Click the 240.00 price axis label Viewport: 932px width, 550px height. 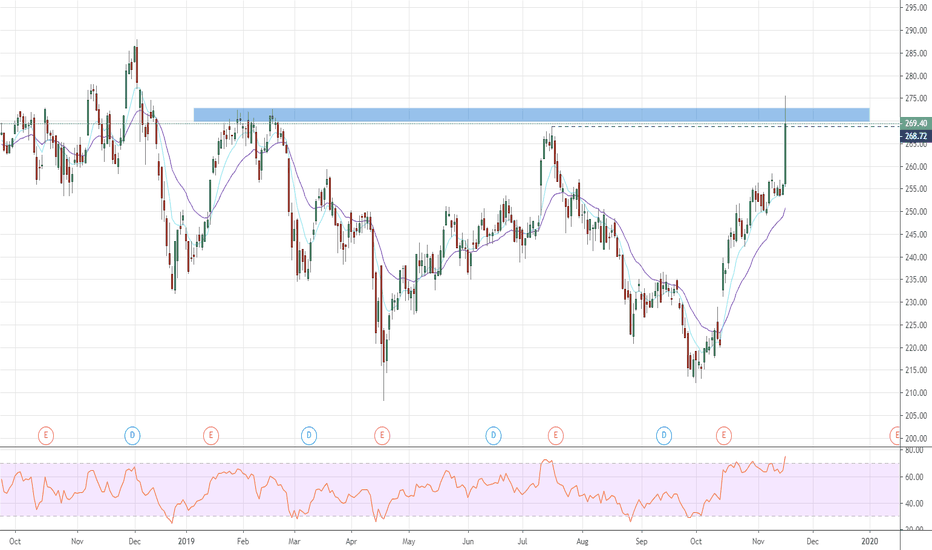(x=916, y=257)
